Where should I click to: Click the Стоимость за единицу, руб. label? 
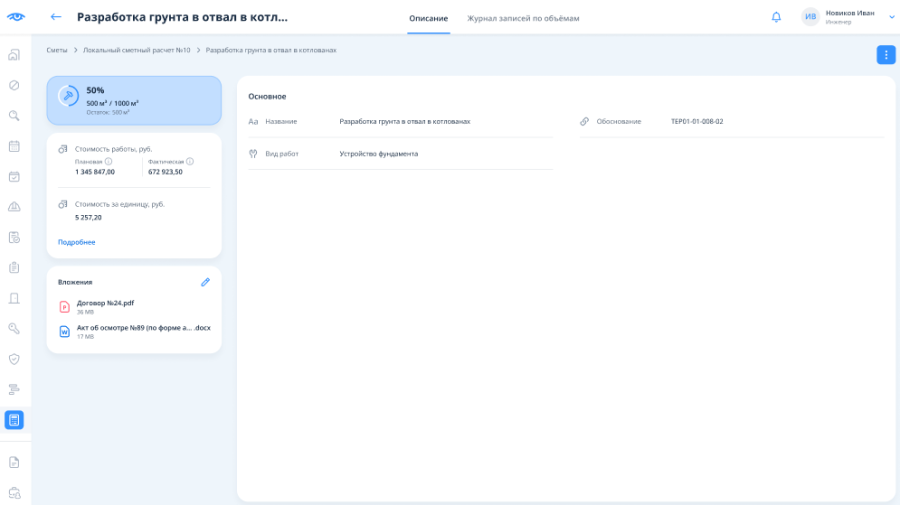click(x=119, y=204)
